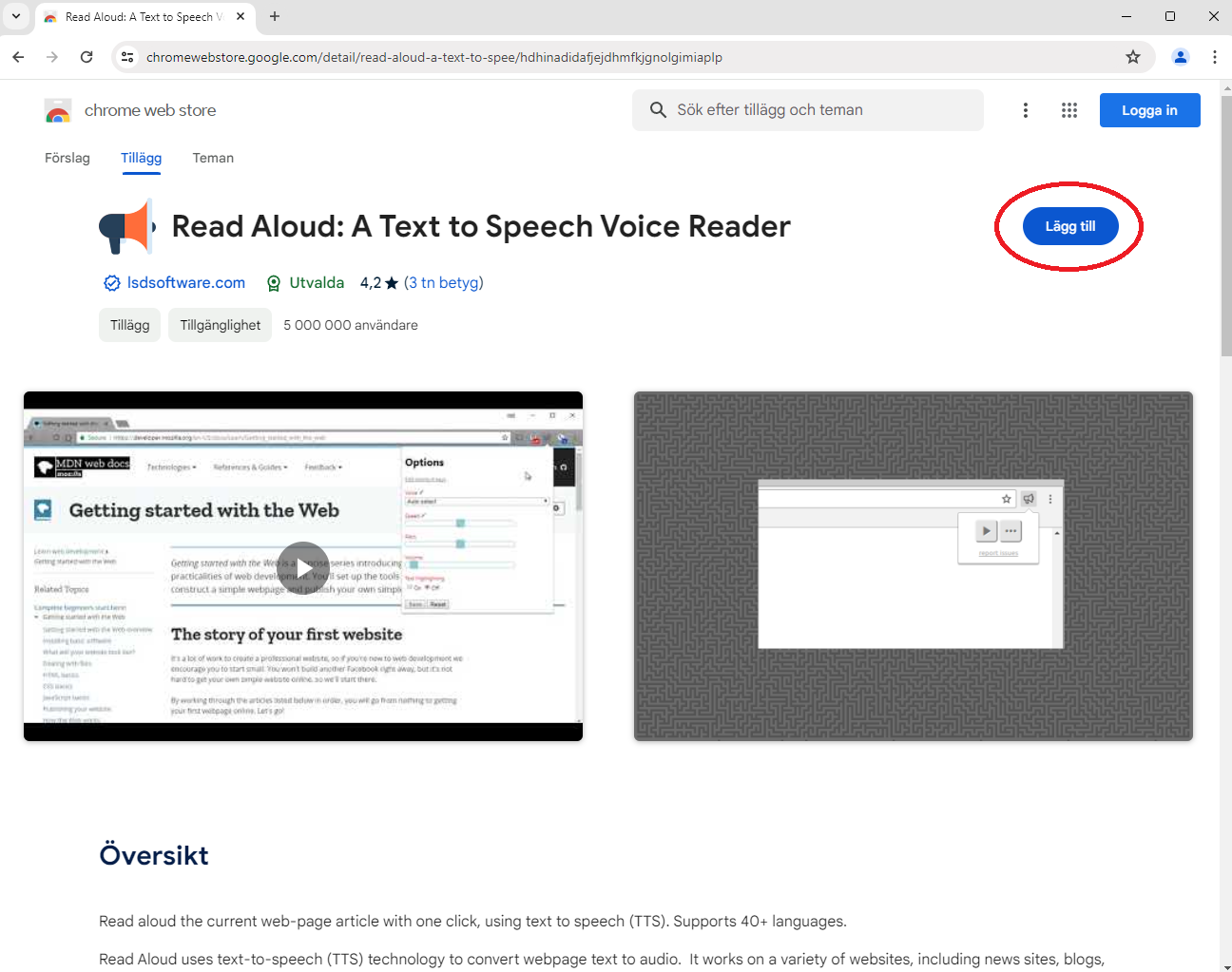
Task: Click the Utvalda label
Action: point(317,282)
